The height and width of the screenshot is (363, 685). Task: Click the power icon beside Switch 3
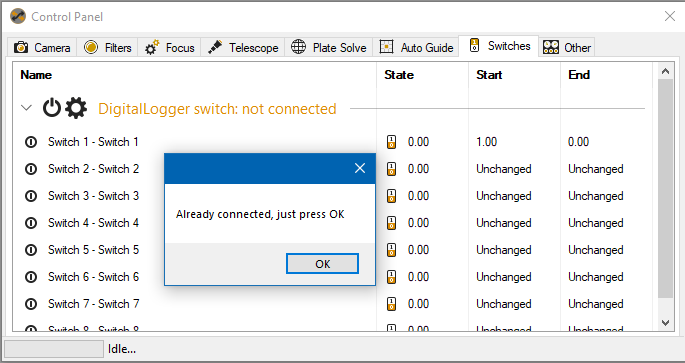tap(31, 196)
